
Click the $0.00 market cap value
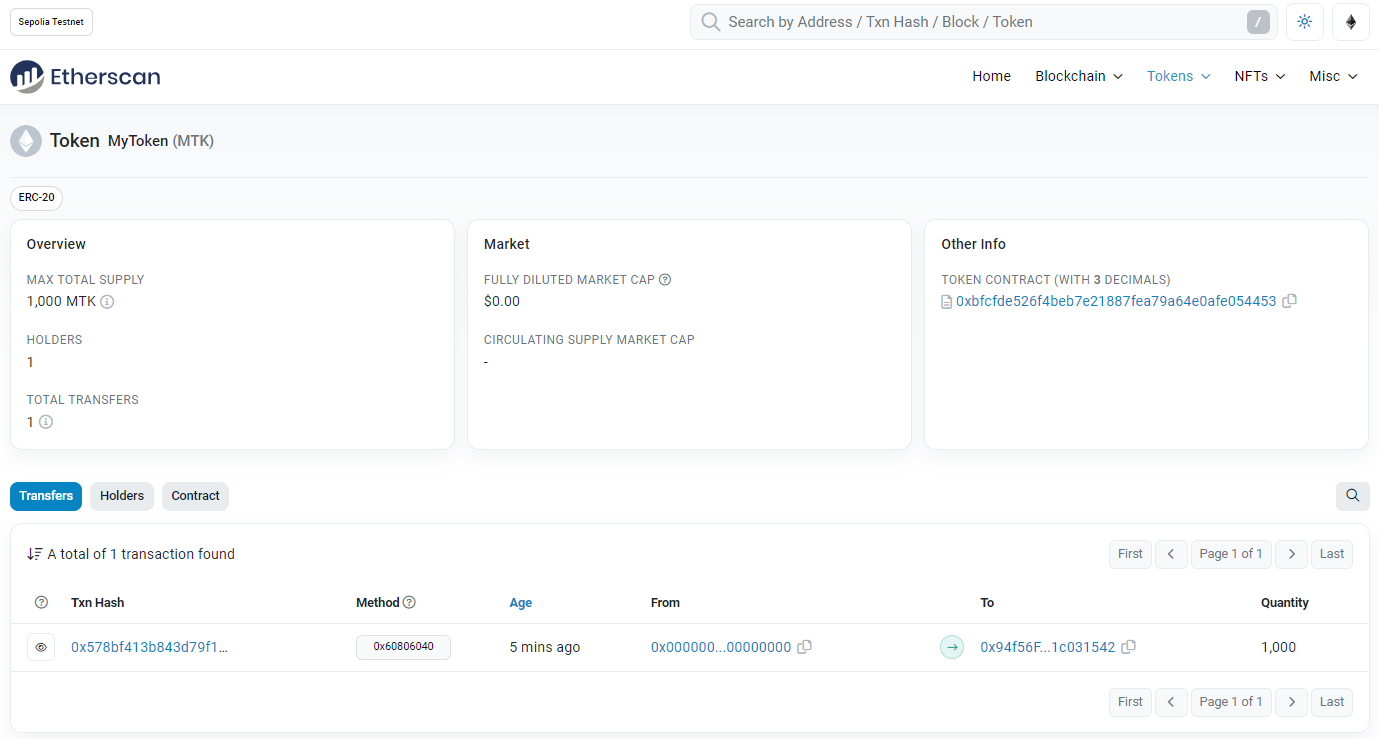[502, 301]
